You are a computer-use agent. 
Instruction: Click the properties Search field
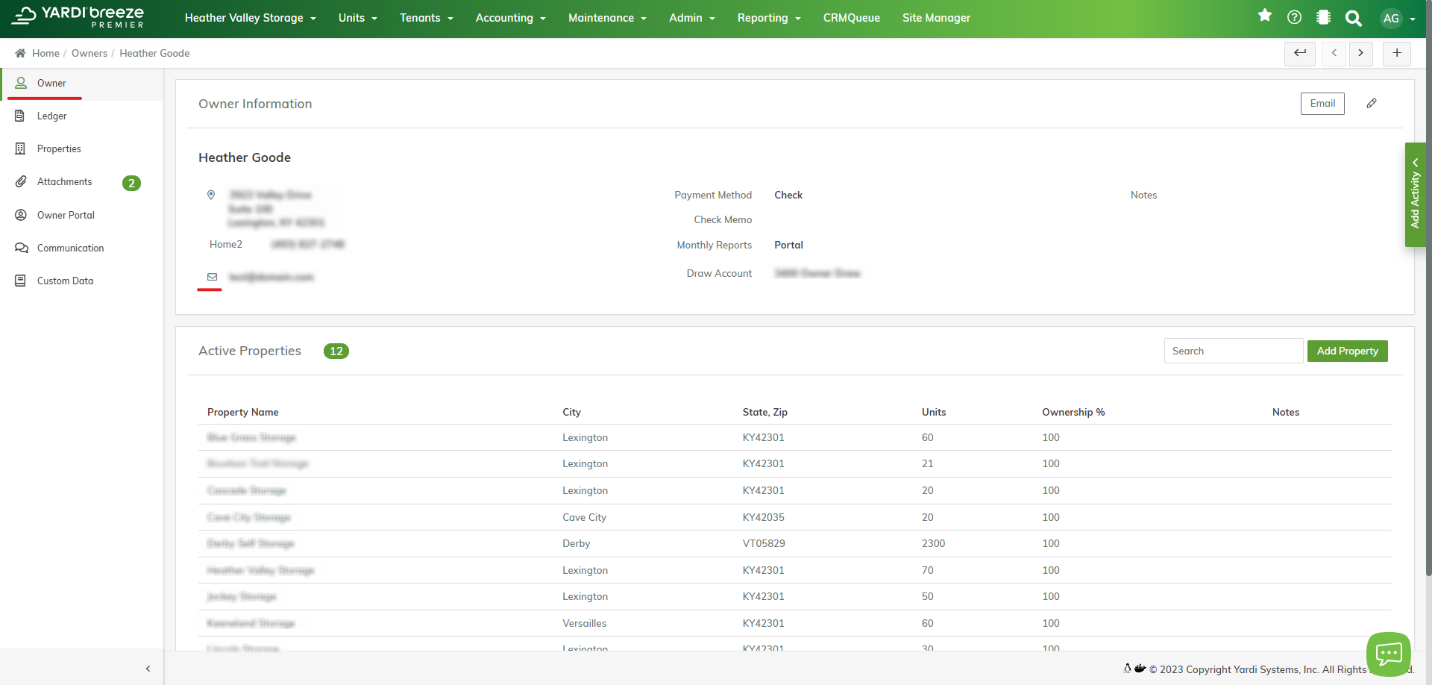(1233, 351)
